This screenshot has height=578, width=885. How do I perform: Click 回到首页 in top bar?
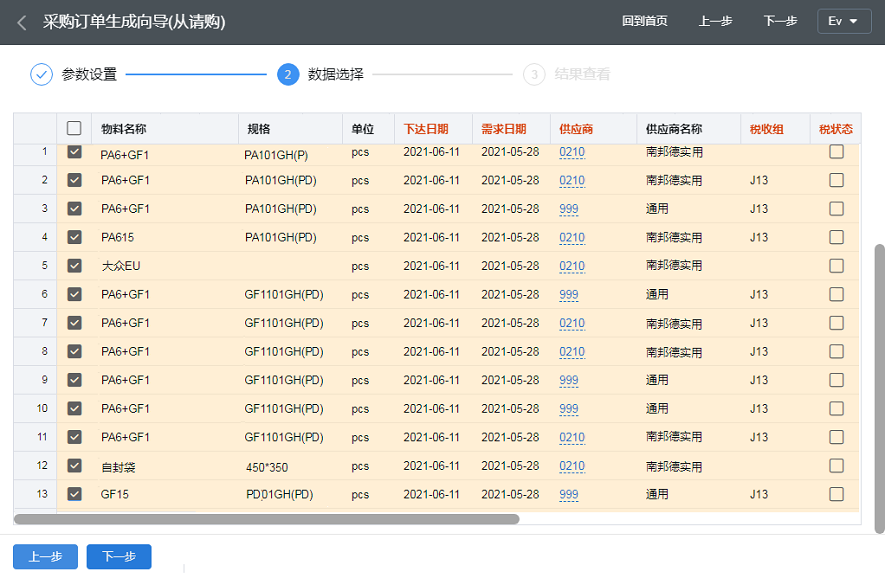pyautogui.click(x=644, y=22)
